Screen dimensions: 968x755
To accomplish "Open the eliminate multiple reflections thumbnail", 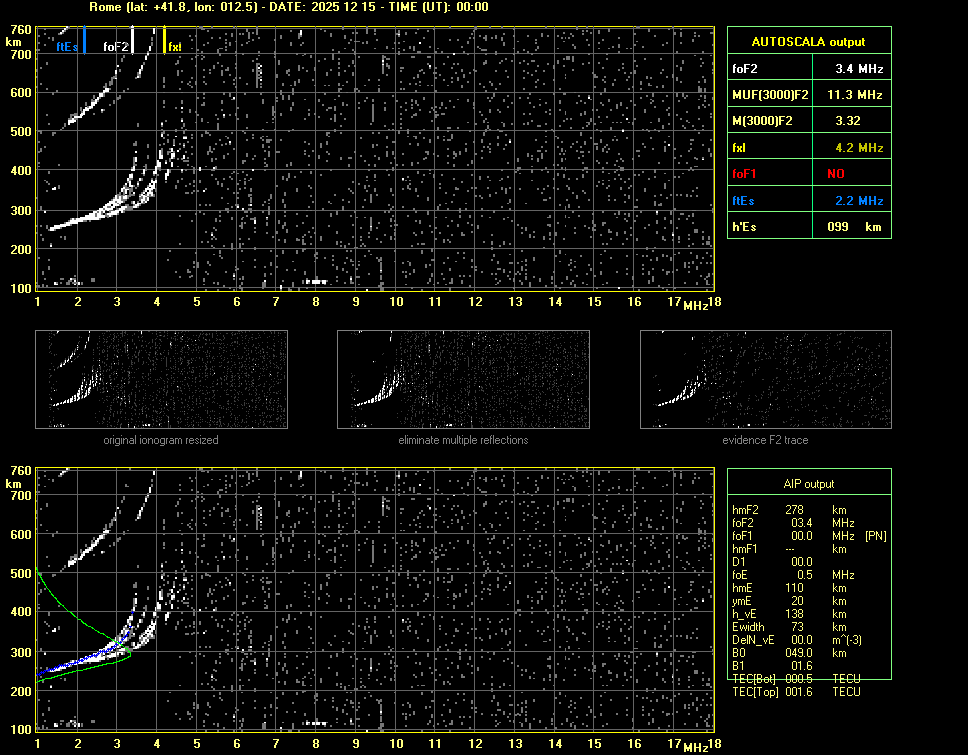I will coord(463,379).
